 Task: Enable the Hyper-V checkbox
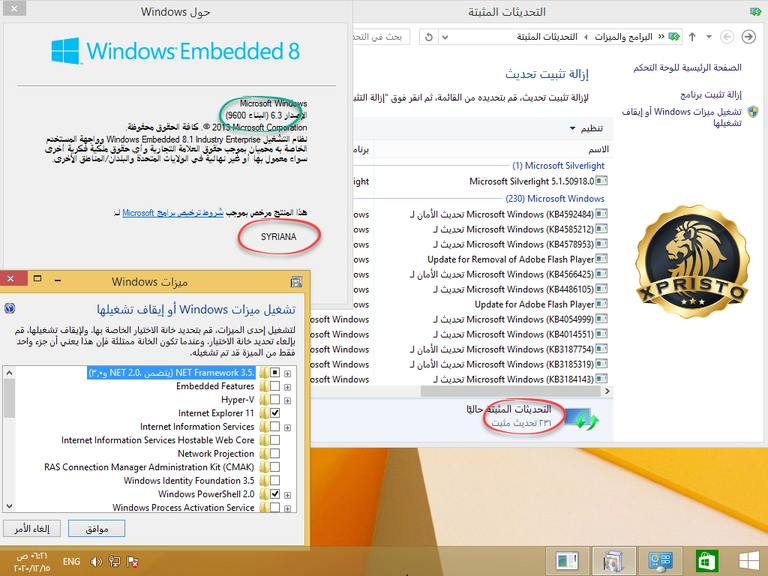(275, 400)
